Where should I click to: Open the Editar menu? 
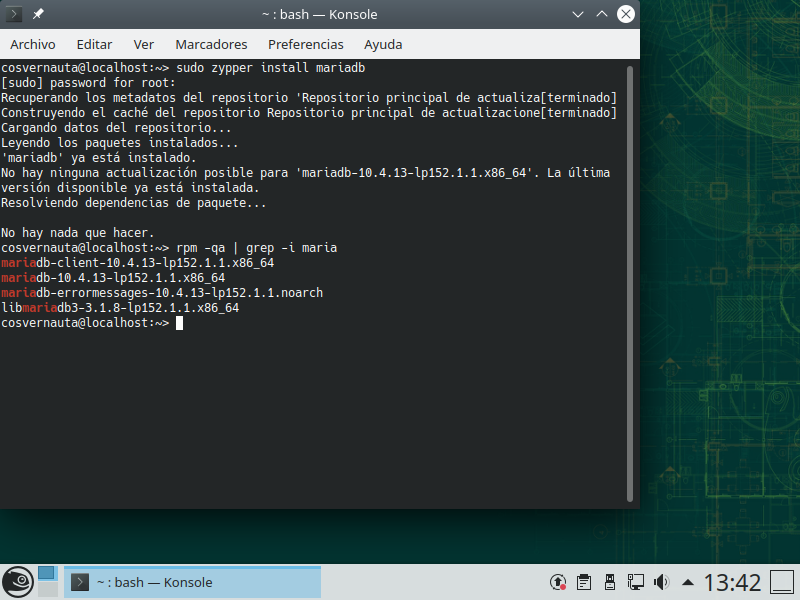pos(94,44)
